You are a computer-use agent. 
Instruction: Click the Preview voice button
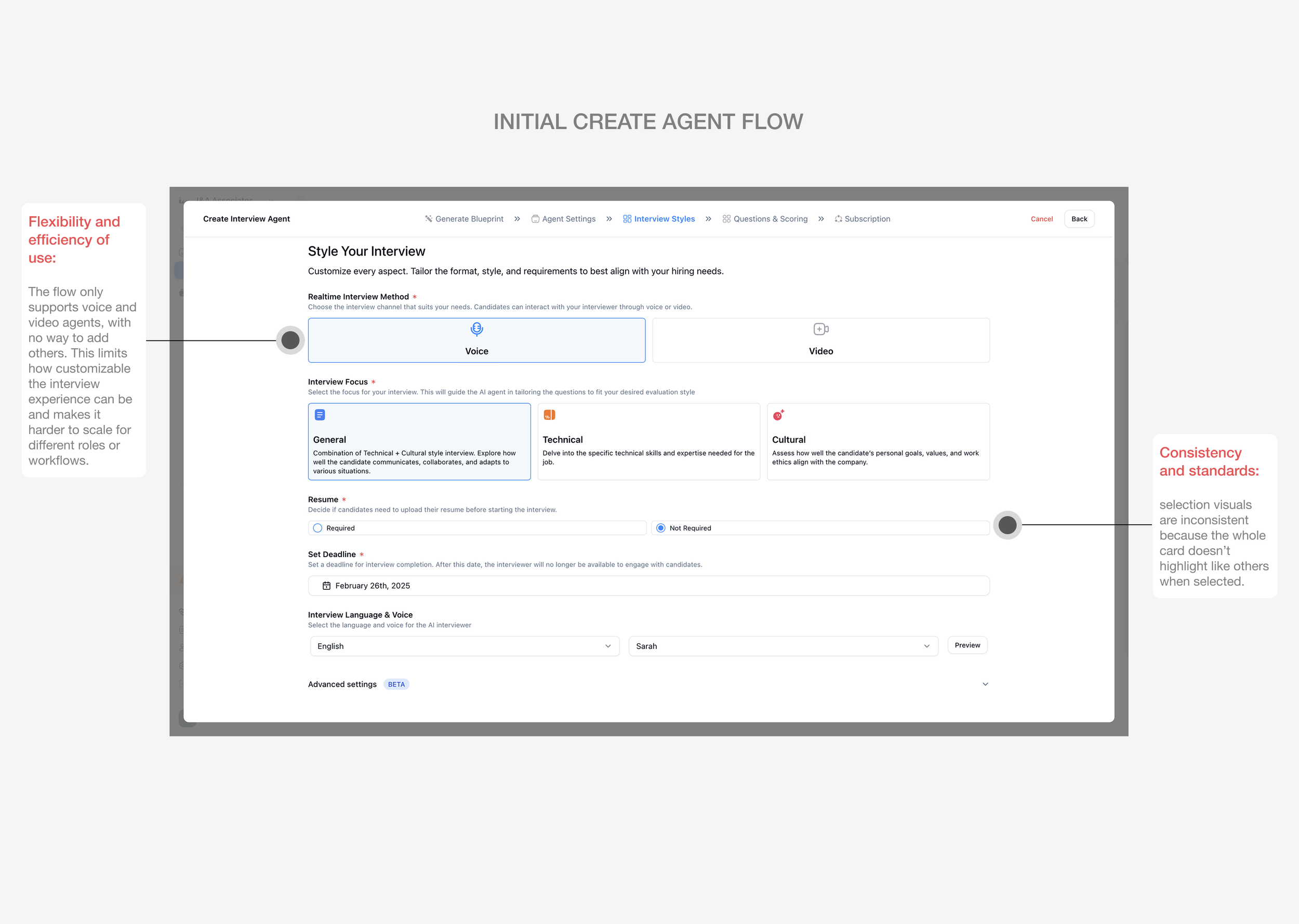[x=967, y=645]
